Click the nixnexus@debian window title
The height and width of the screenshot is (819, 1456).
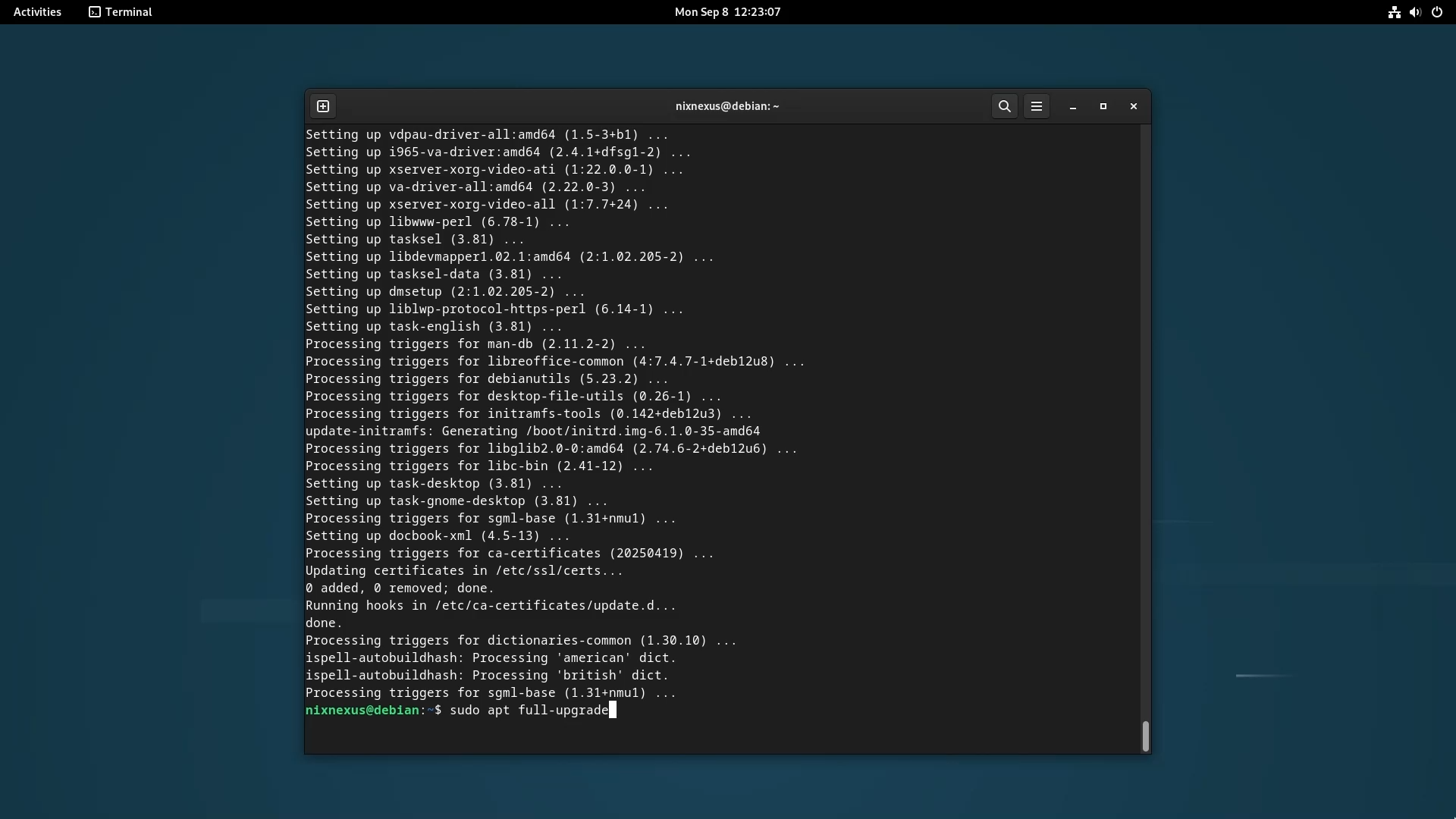coord(727,106)
